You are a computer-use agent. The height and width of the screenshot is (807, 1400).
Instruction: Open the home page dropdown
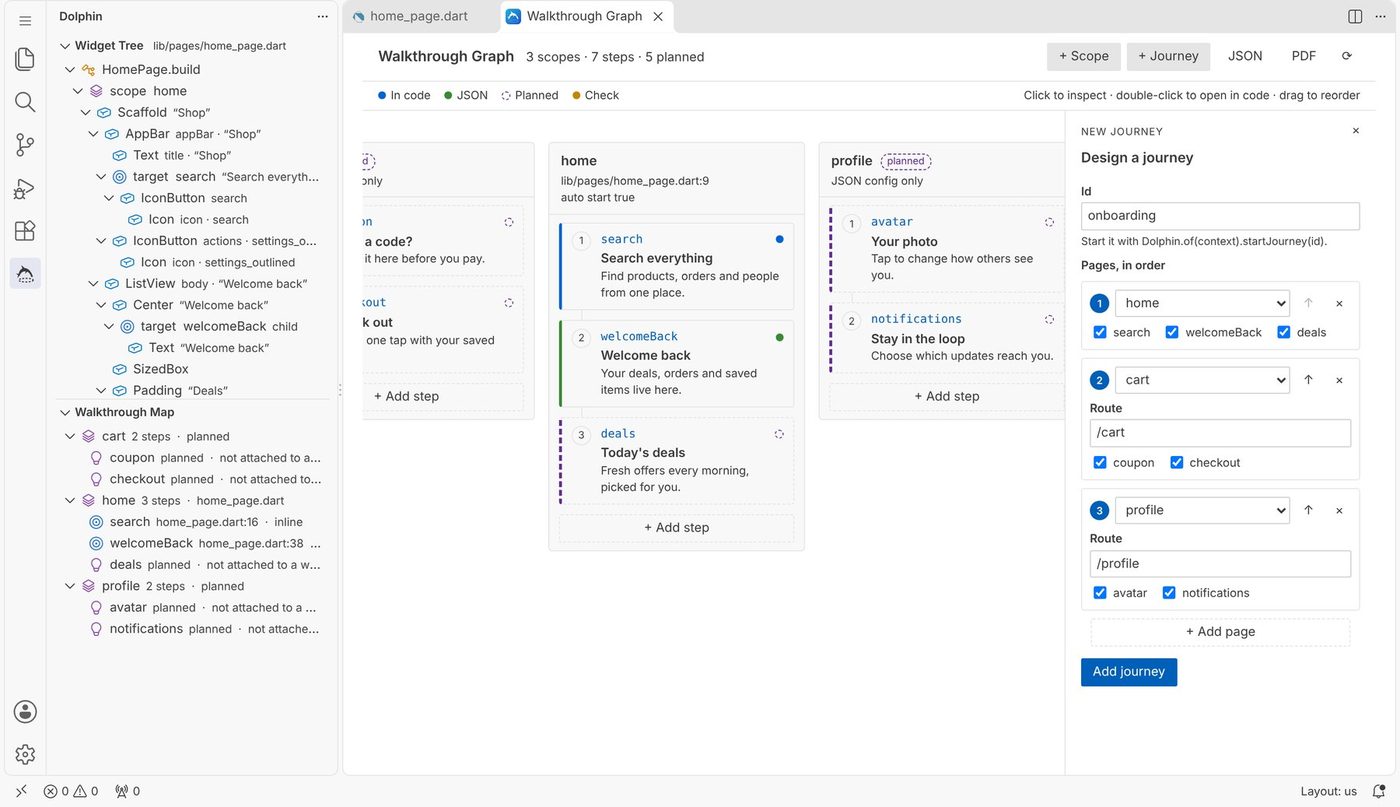coord(1202,303)
